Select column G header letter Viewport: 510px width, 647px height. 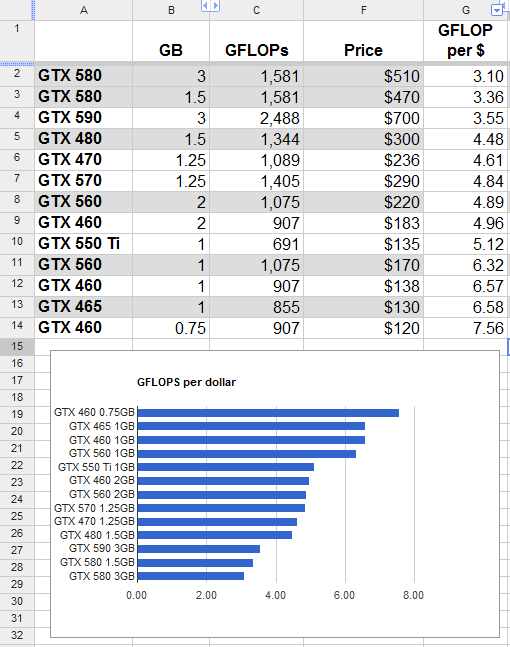point(466,10)
